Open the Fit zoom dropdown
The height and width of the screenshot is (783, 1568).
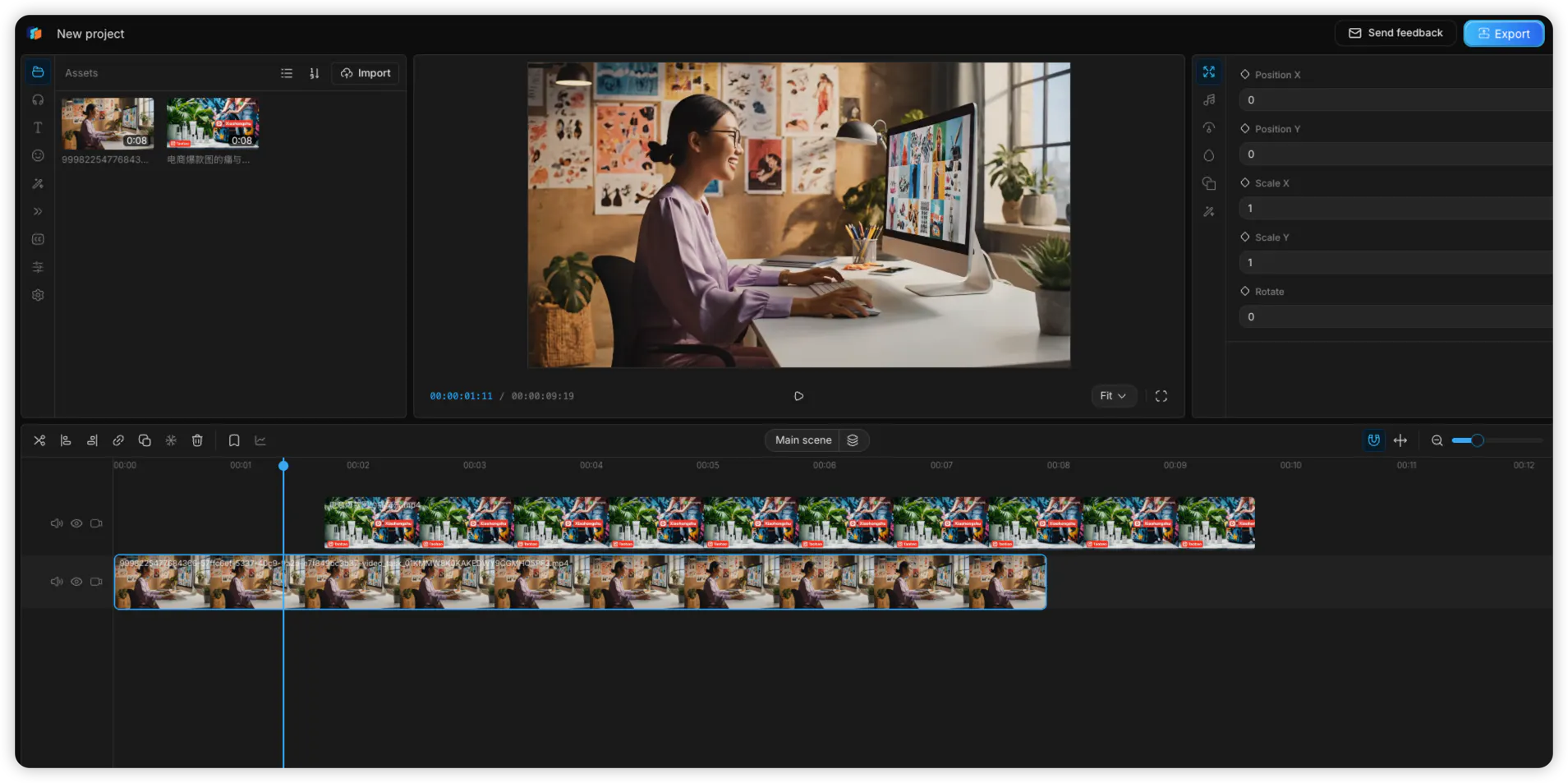tap(1113, 396)
